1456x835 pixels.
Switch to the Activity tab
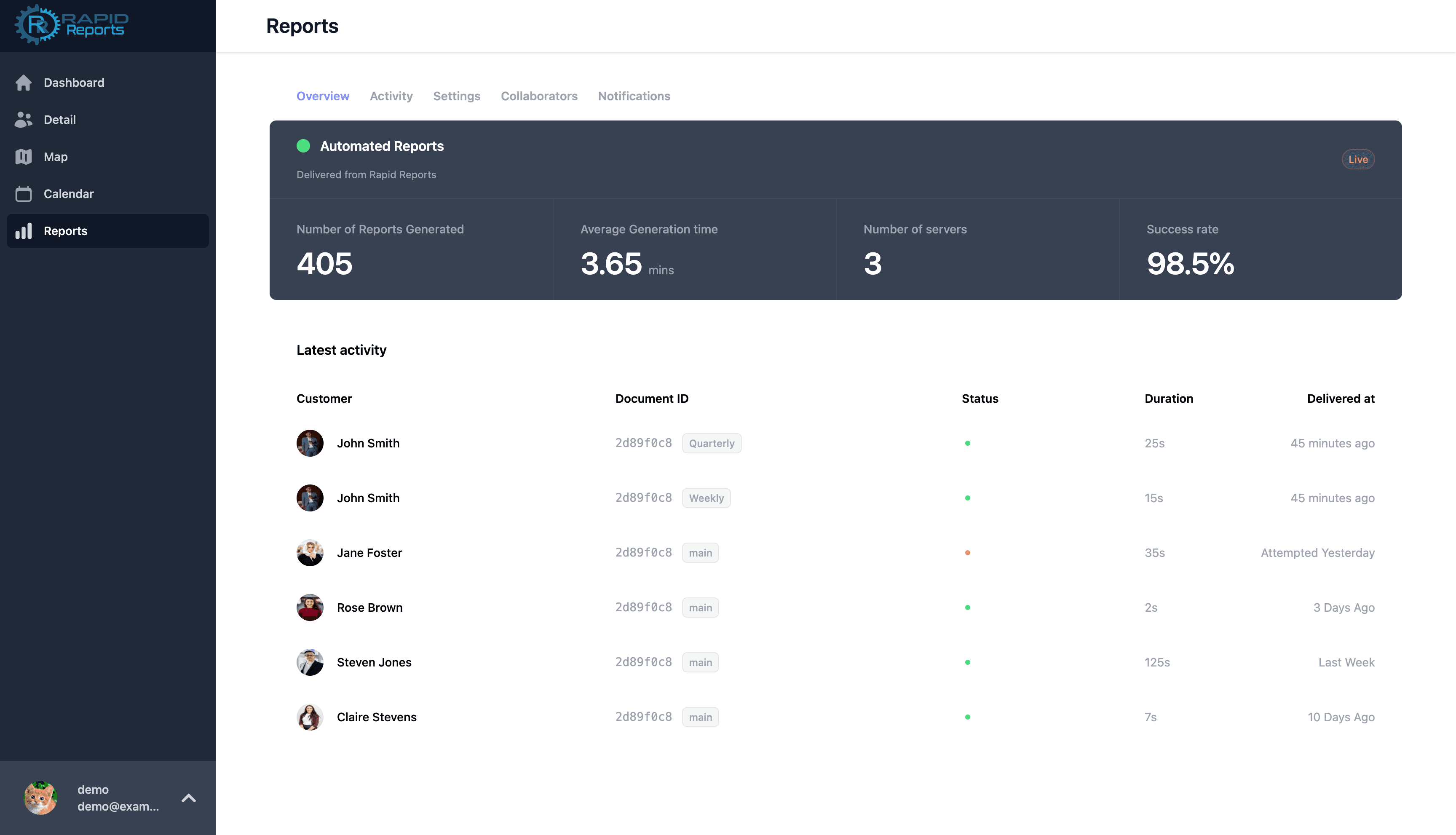(391, 96)
